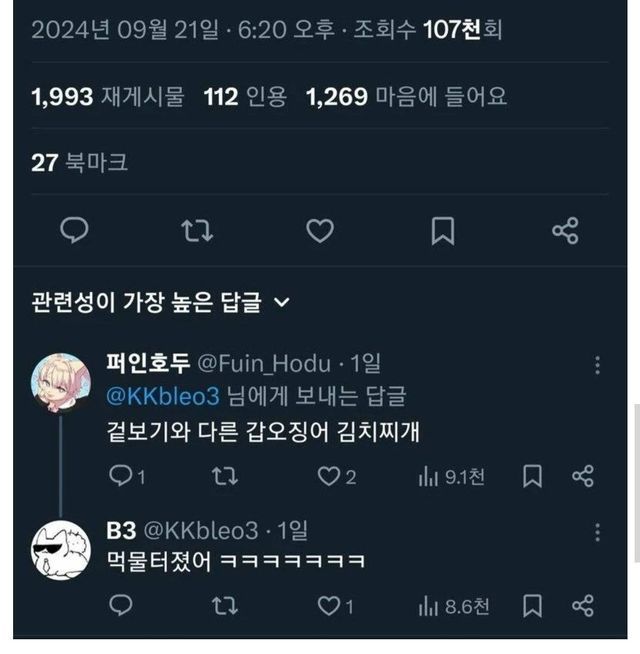View the 1,269 likes list

406,97
